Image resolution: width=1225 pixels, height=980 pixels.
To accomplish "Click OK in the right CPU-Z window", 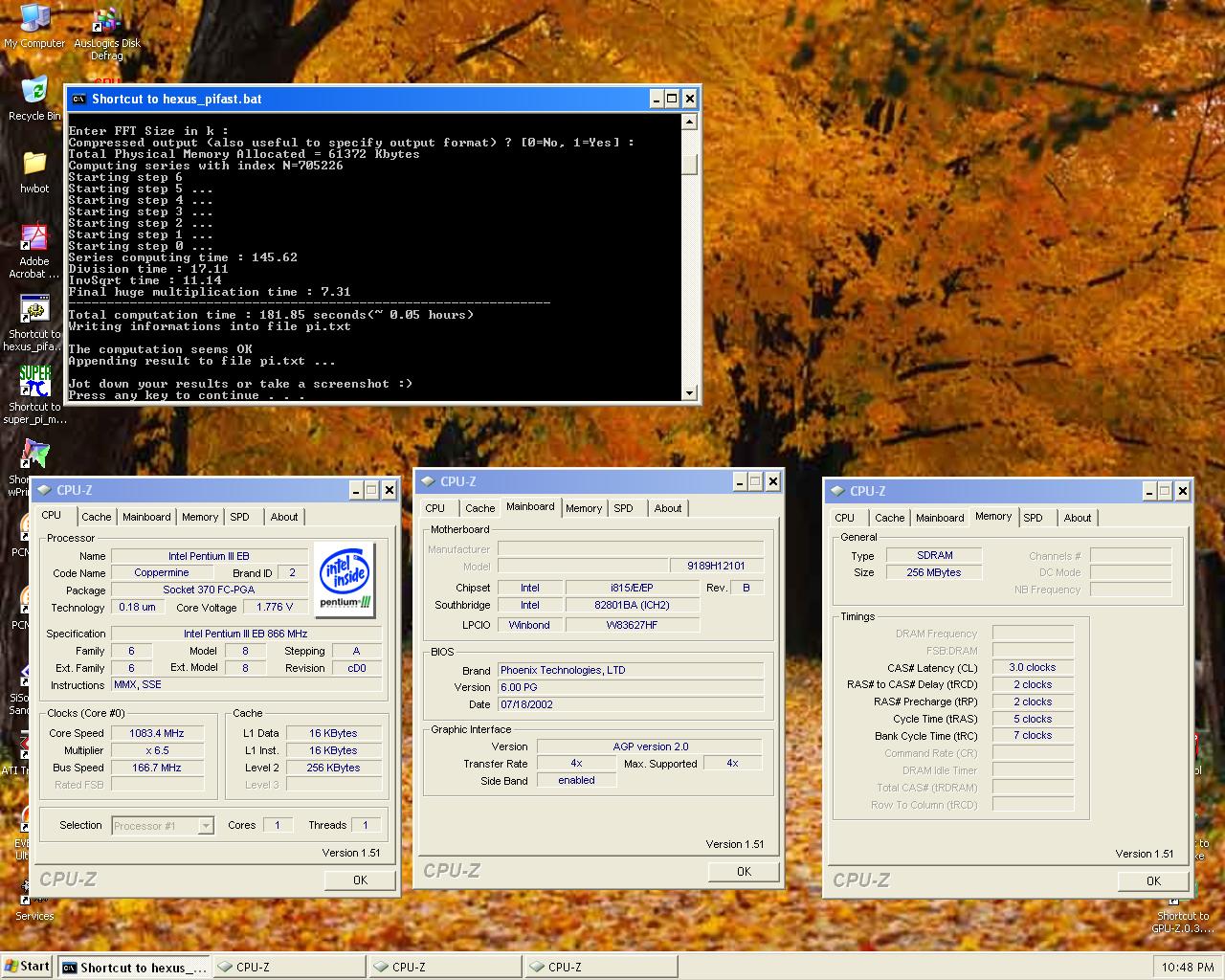I will coord(1153,880).
